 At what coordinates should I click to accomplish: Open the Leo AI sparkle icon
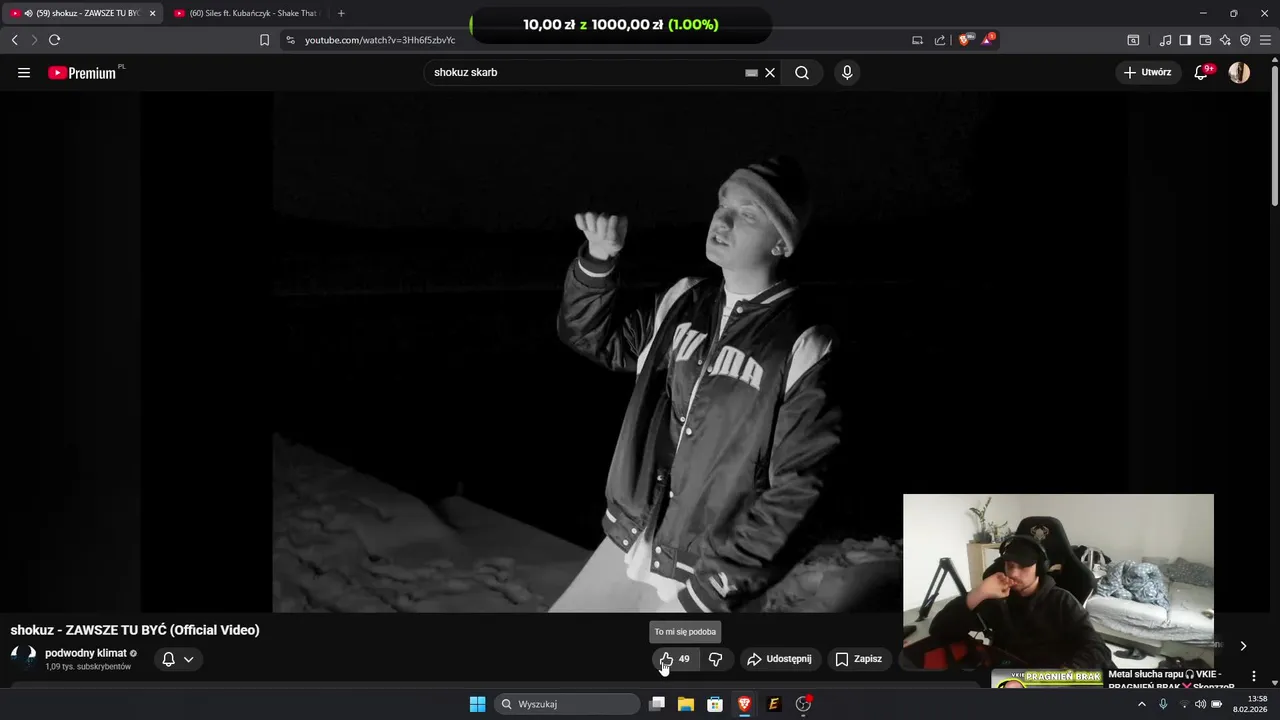pyautogui.click(x=1225, y=40)
